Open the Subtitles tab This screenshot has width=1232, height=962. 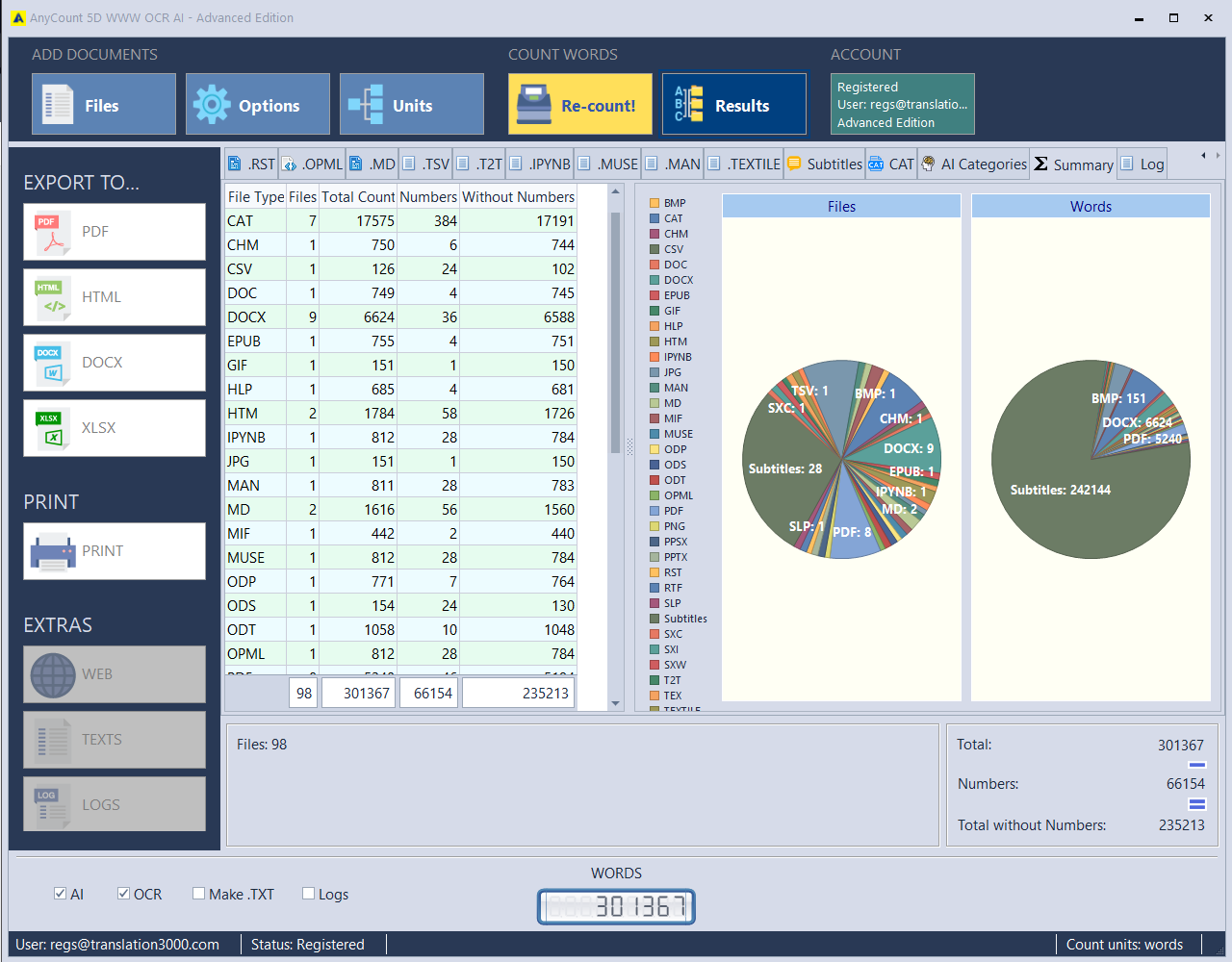(x=824, y=164)
